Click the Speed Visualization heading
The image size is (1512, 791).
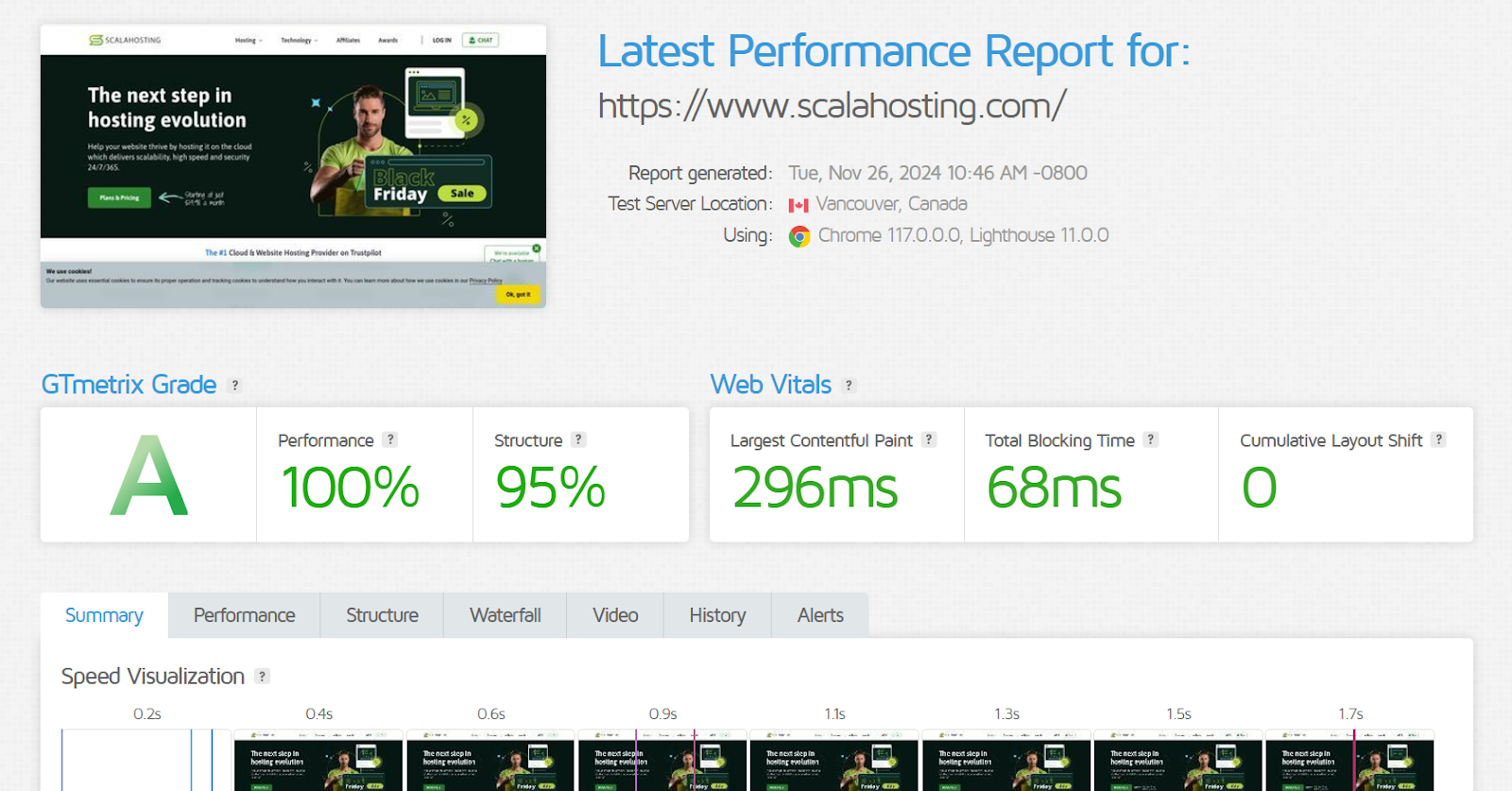(153, 677)
